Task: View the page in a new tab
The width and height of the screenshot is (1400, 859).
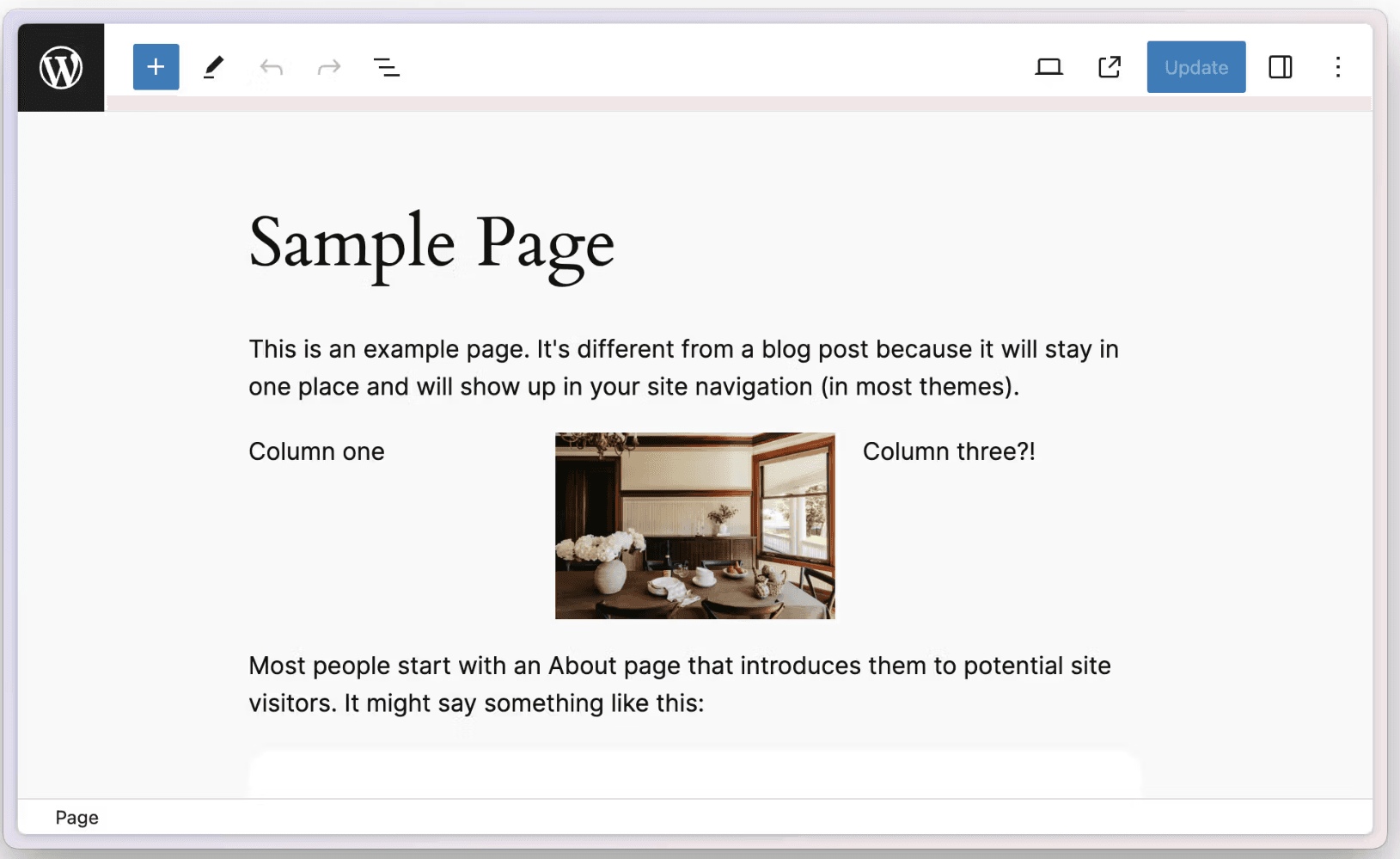Action: 1110,67
